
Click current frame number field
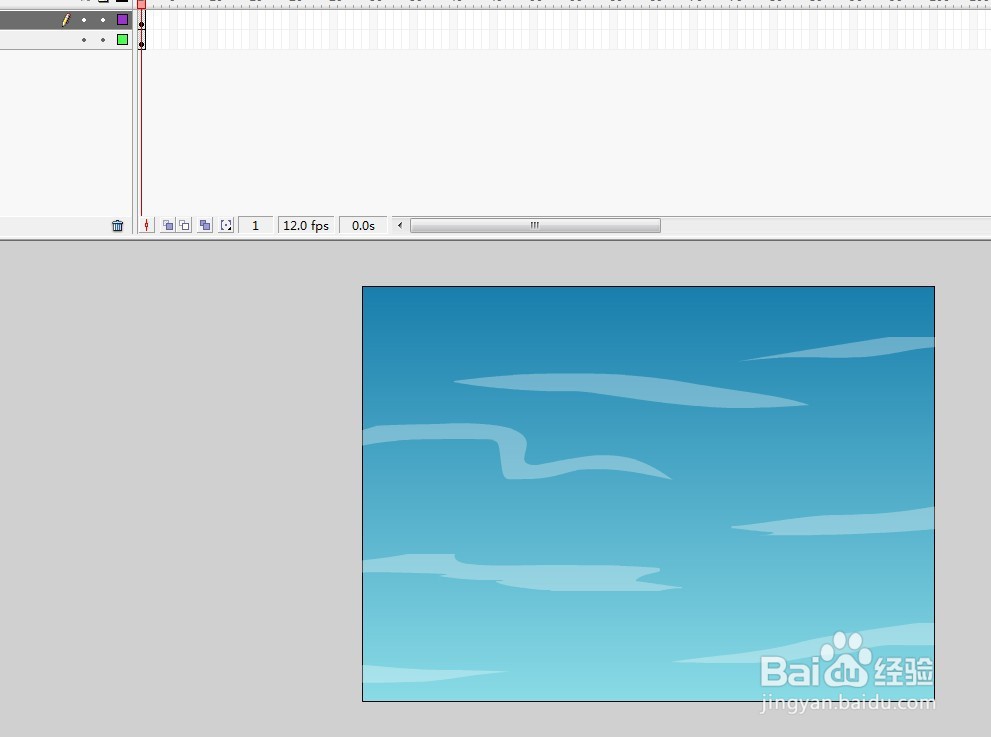255,225
